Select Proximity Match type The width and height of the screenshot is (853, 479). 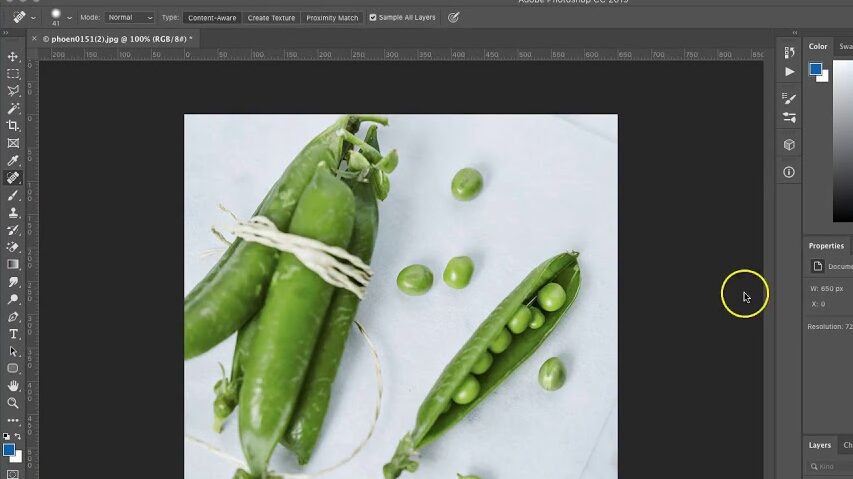coord(332,18)
